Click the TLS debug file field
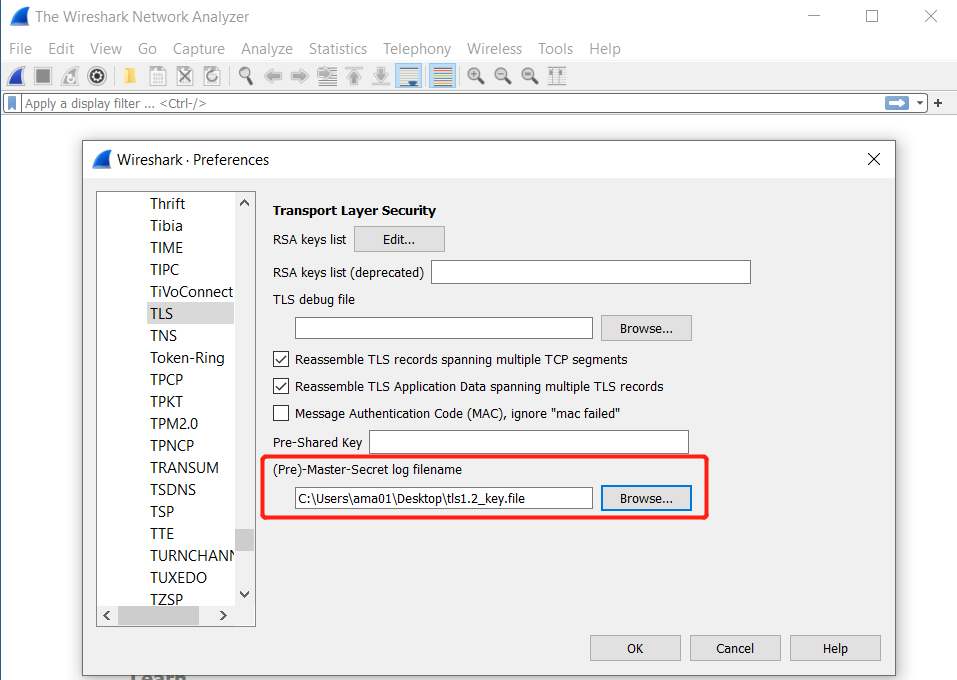 444,328
